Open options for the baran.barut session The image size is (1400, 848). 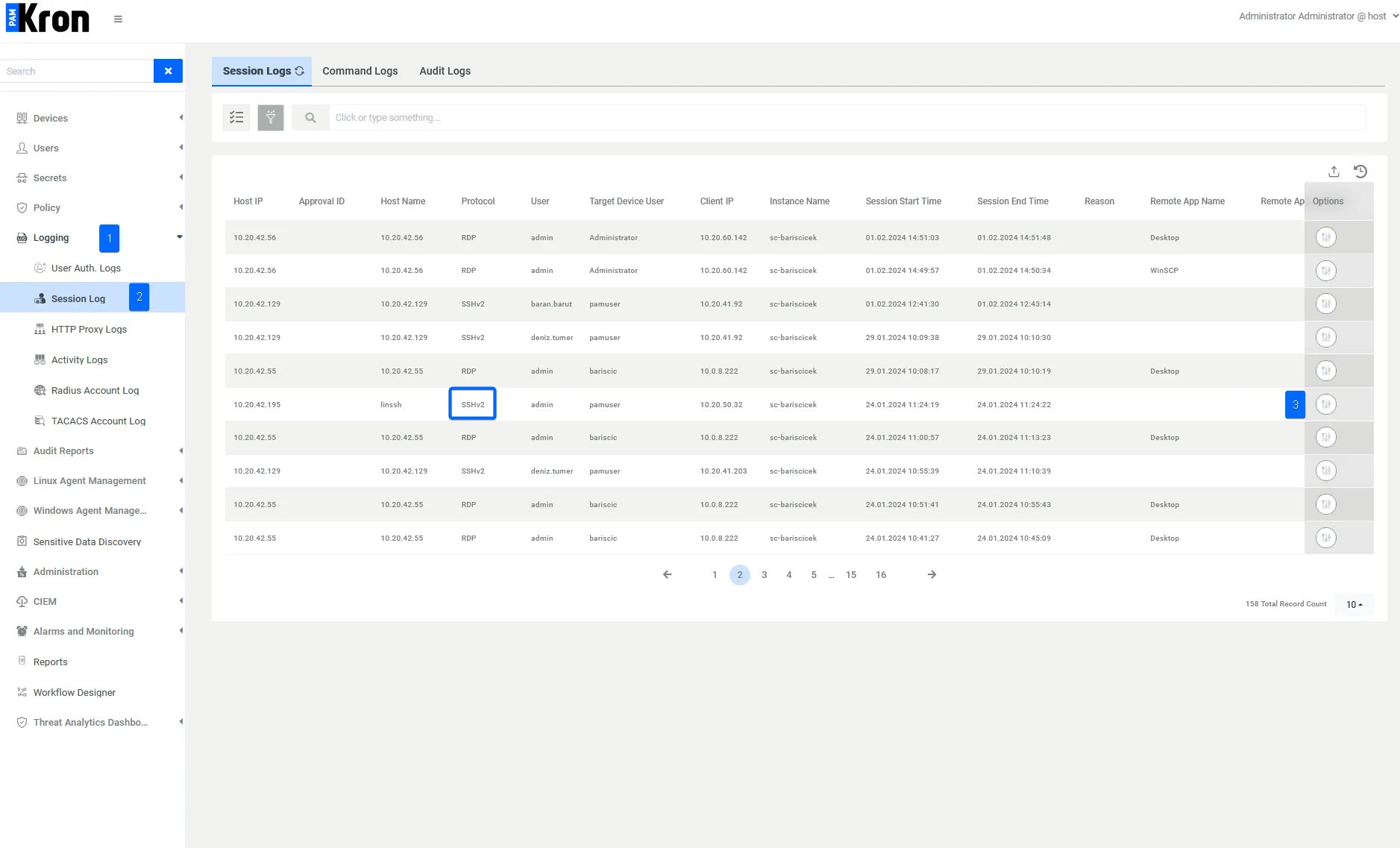pyautogui.click(x=1325, y=304)
